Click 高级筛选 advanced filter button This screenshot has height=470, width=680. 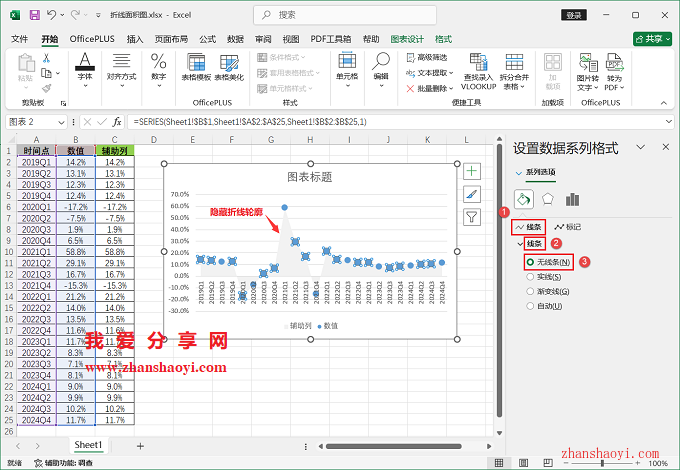(426, 57)
